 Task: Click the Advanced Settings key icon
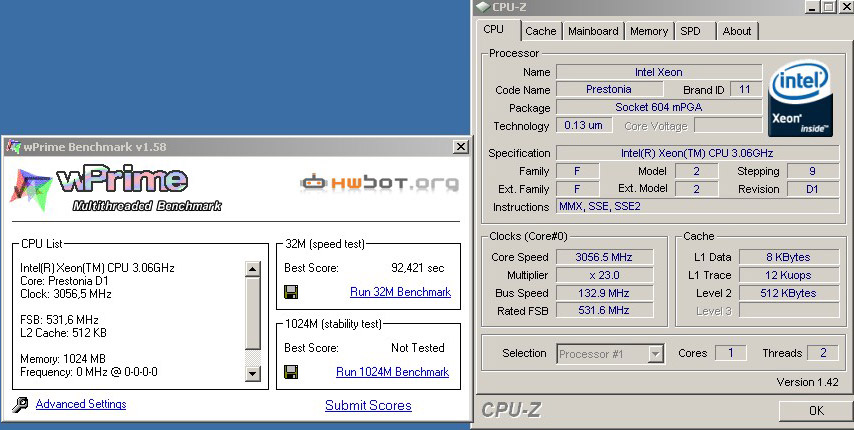pos(20,405)
